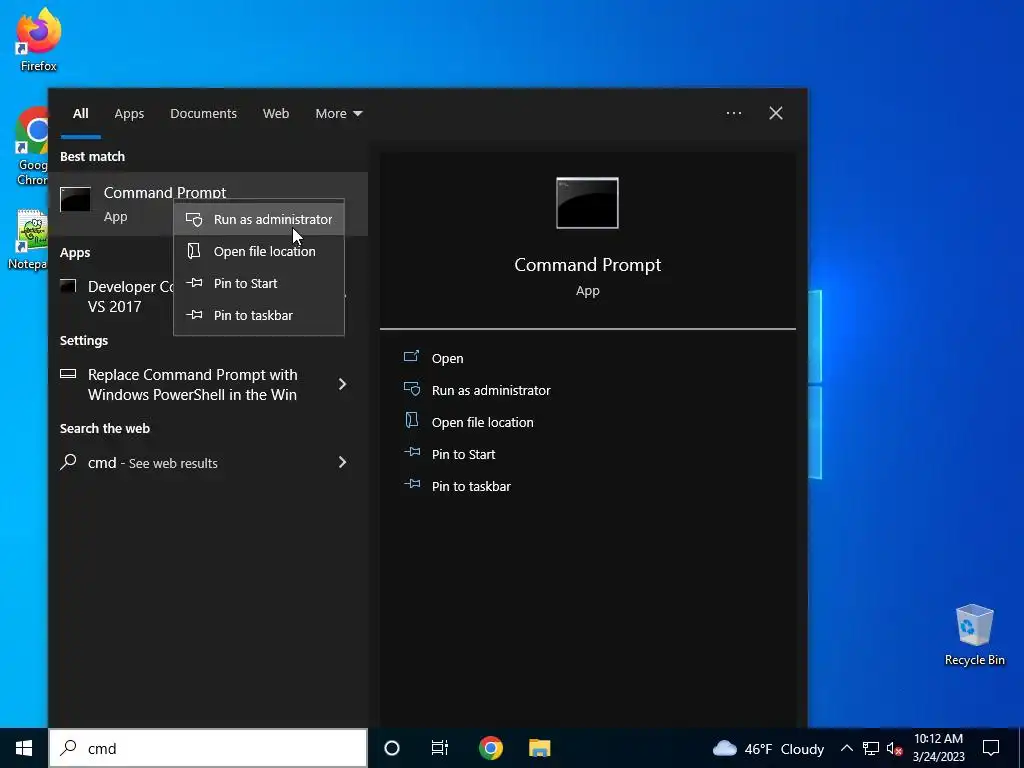Image resolution: width=1024 pixels, height=768 pixels.
Task: Expand the More filter dropdown
Action: (338, 114)
